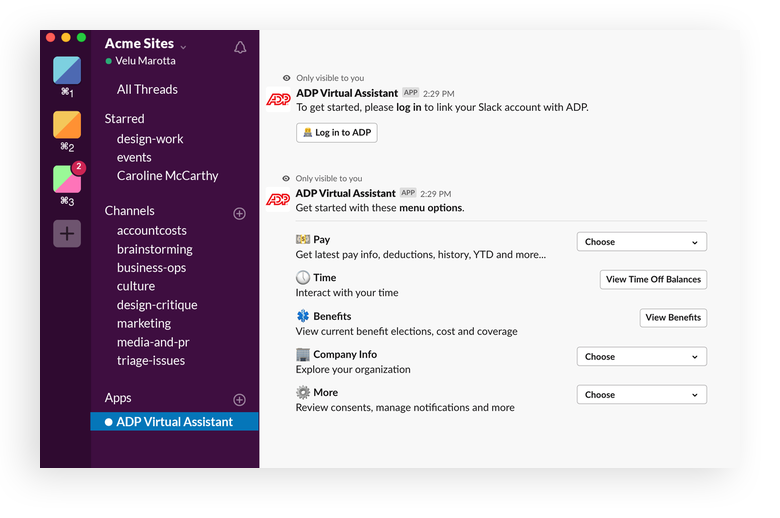Select ADP Virtual Assistant app in sidebar
This screenshot has width=780, height=518.
coord(174,422)
